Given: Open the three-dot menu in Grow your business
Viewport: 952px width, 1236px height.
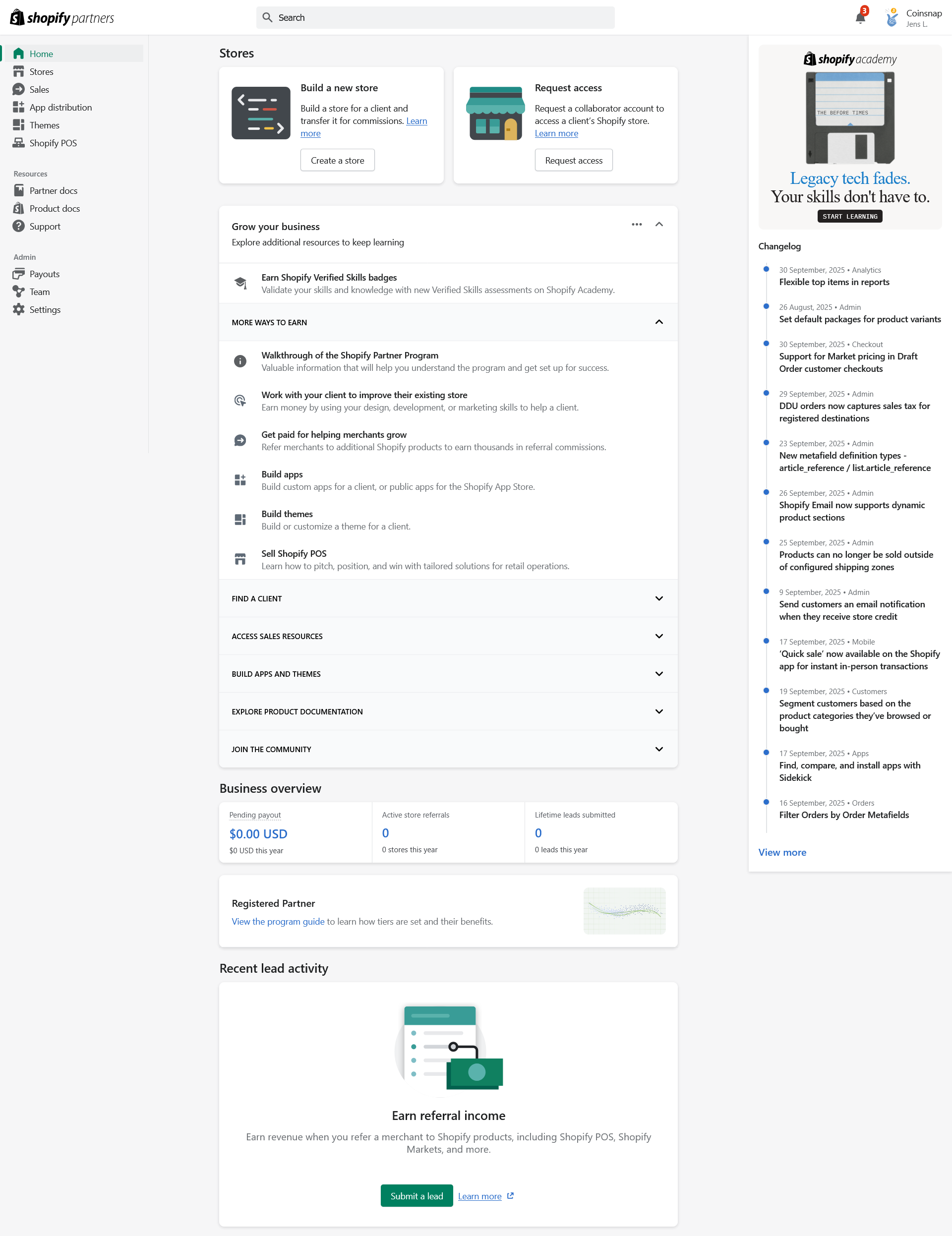Looking at the screenshot, I should (637, 225).
